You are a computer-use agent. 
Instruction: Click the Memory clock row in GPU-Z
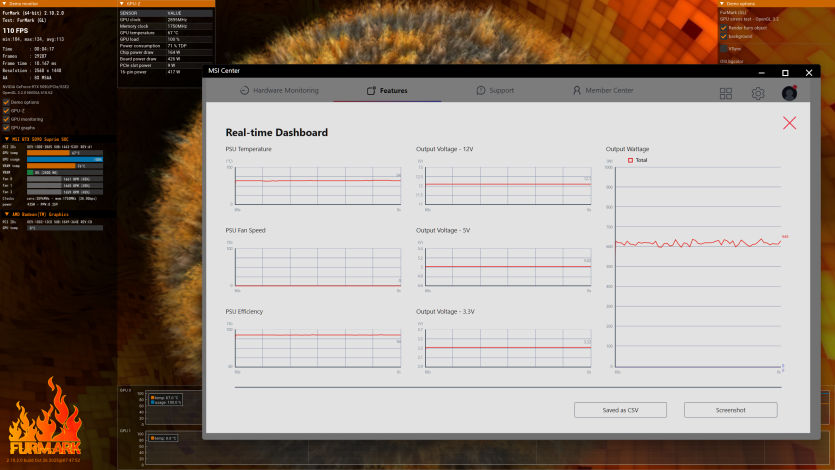point(166,26)
